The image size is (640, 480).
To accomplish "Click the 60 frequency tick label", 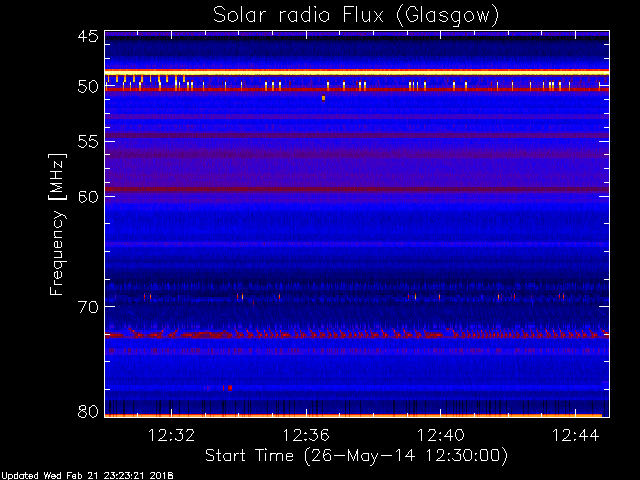I will (x=88, y=197).
